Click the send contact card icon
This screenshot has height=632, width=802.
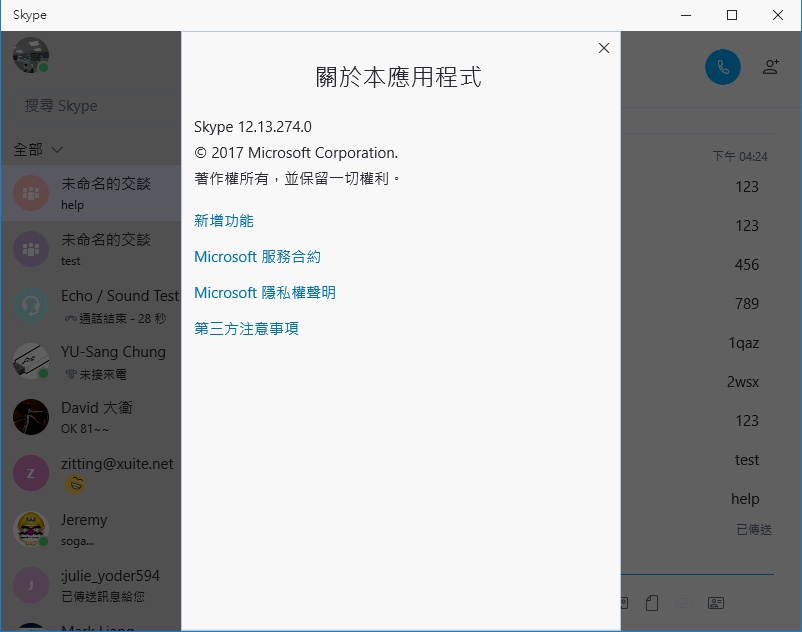pos(716,603)
